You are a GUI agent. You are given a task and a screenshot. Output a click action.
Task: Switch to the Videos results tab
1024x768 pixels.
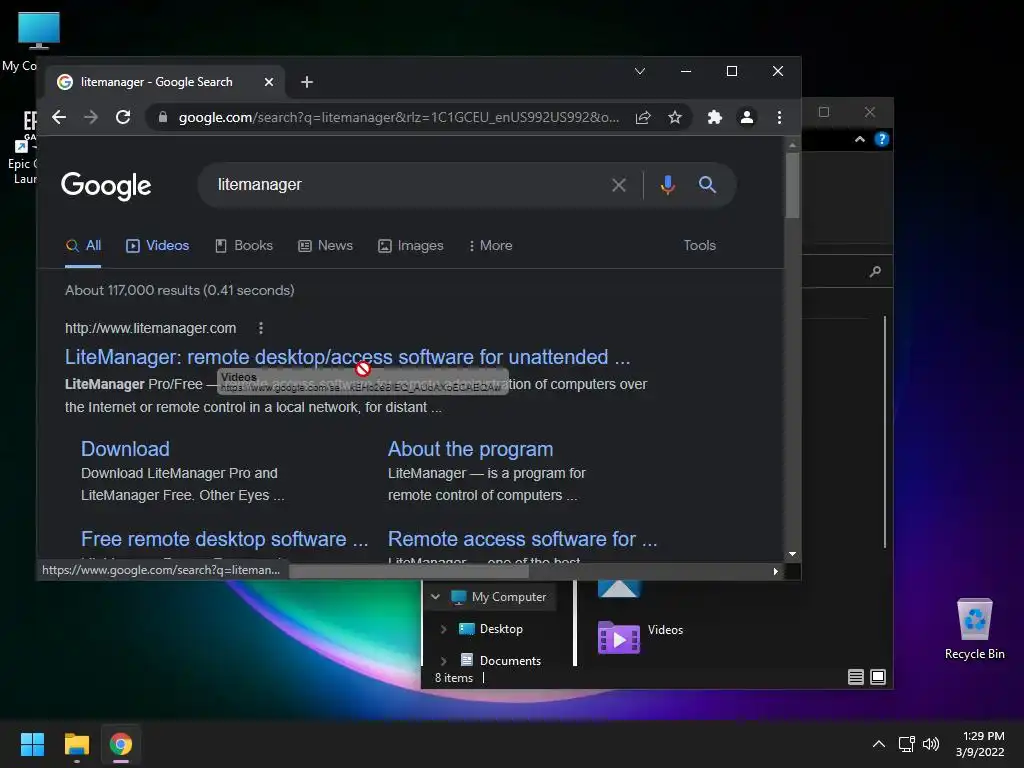pos(157,246)
